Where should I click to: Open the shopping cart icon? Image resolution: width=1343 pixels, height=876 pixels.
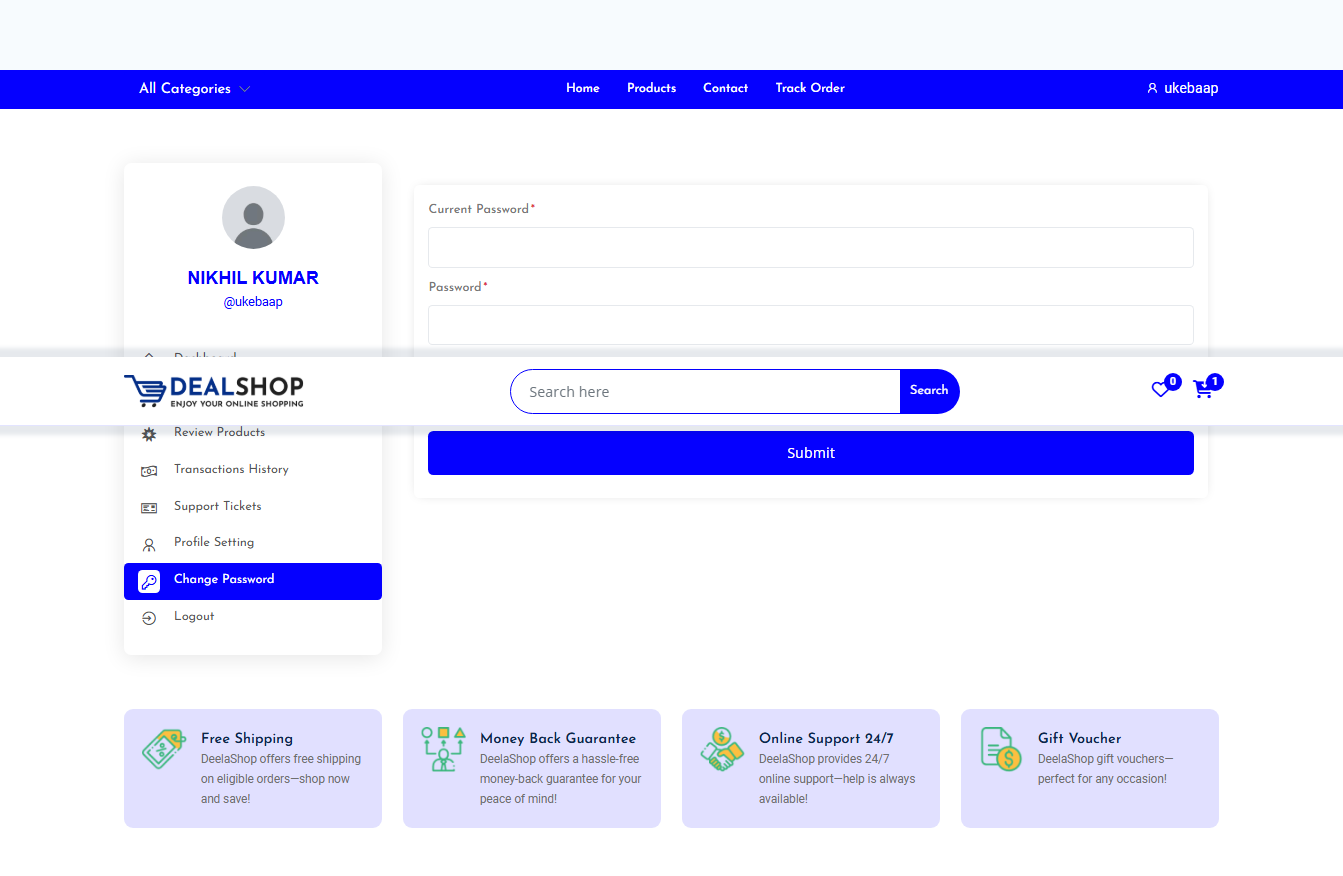tap(1203, 390)
